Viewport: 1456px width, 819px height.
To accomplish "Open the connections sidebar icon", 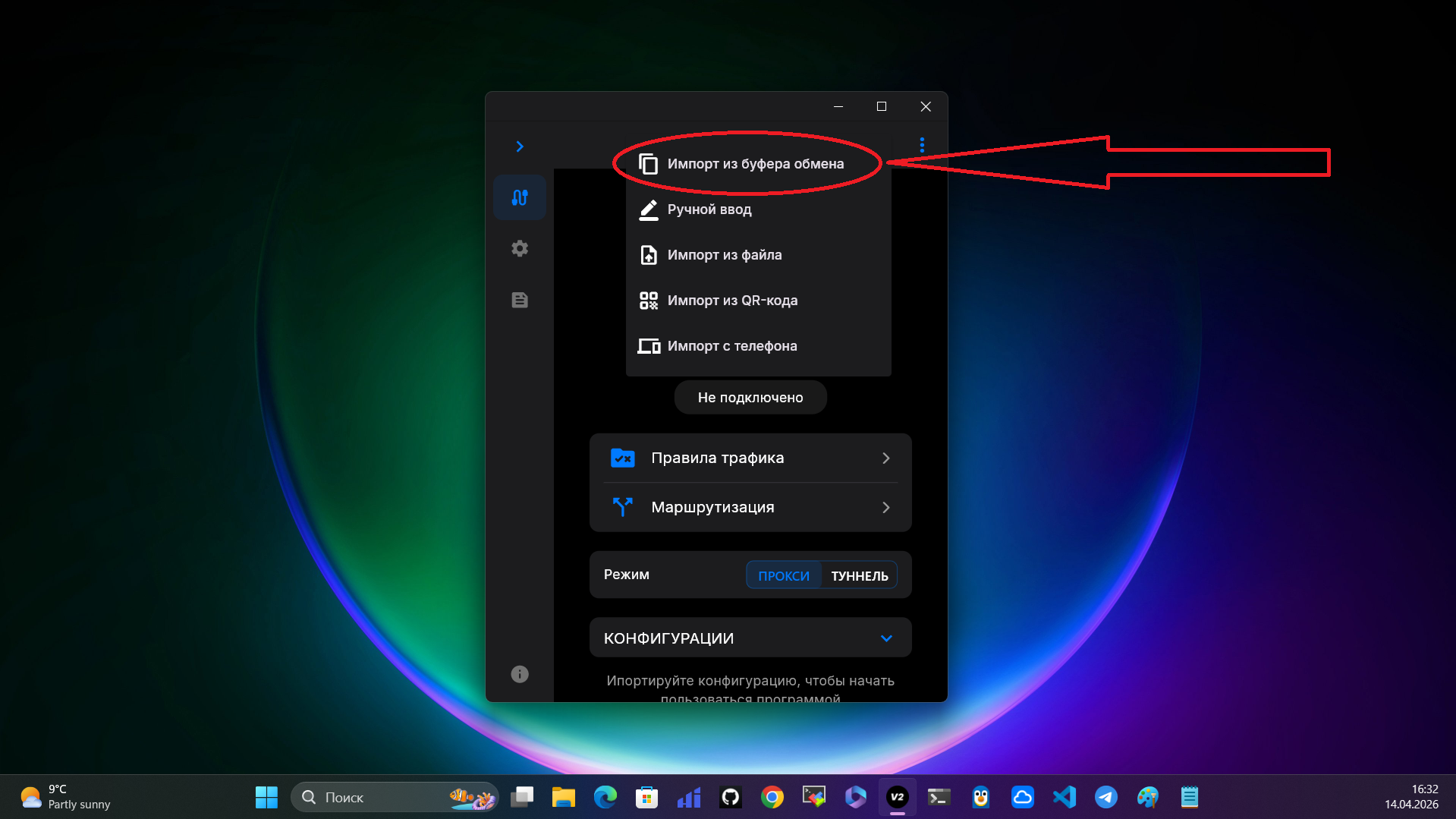I will pos(520,197).
